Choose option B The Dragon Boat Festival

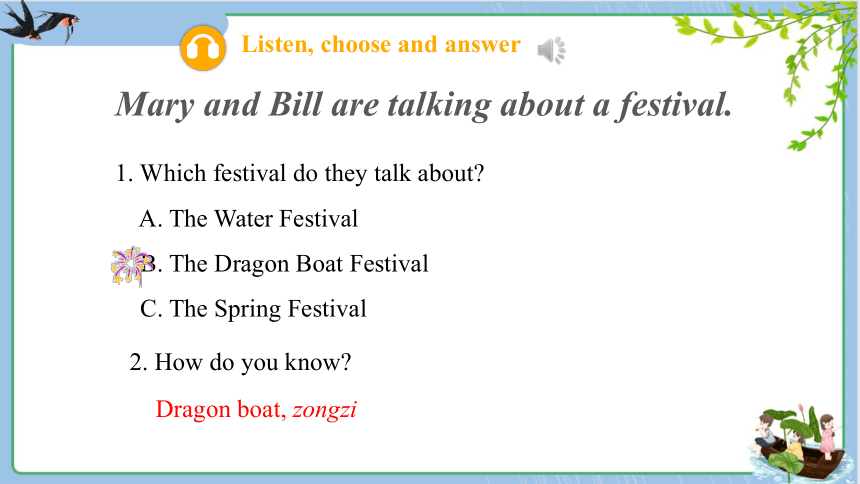[284, 264]
